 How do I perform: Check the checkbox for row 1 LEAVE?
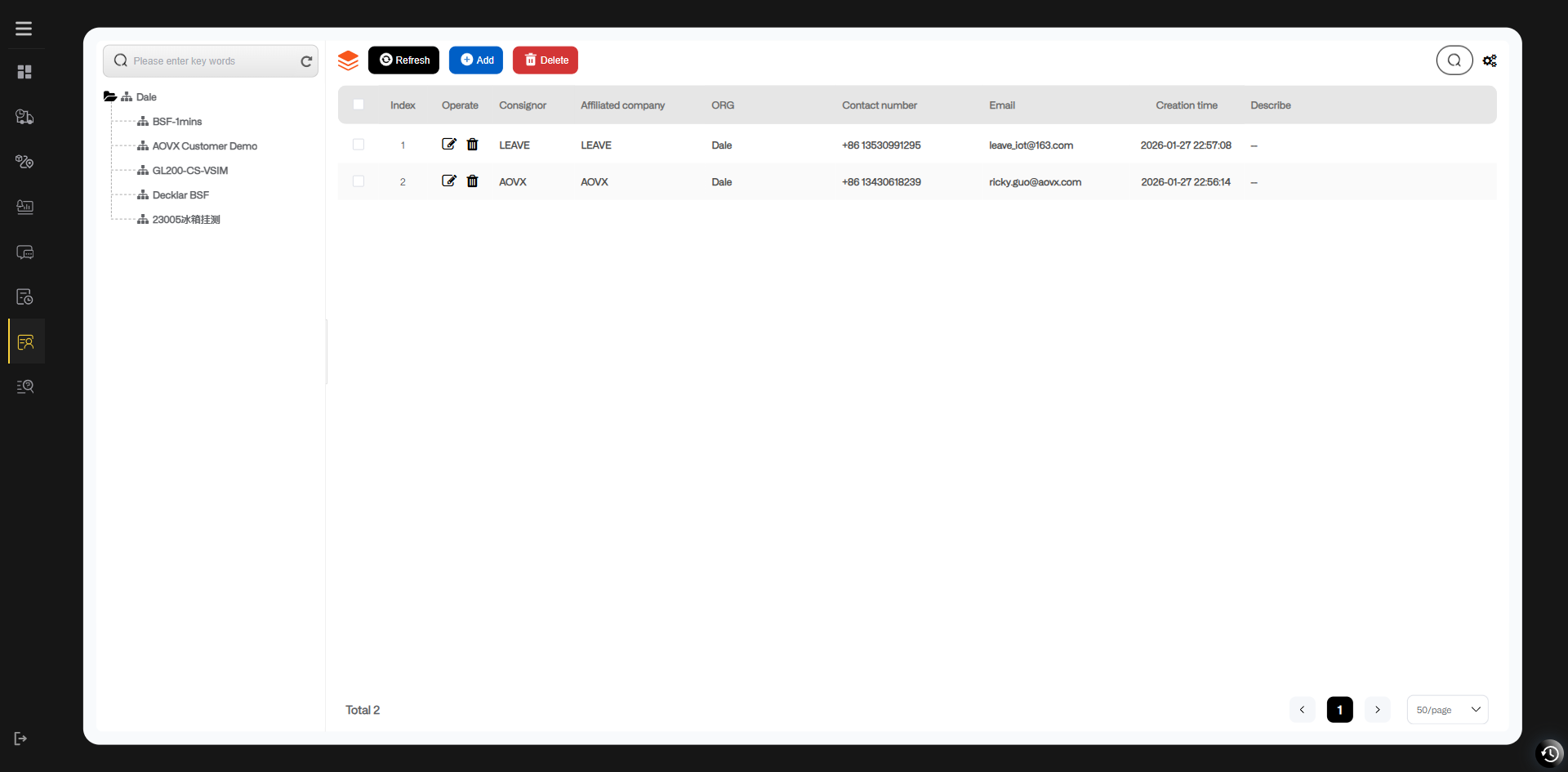click(x=359, y=145)
